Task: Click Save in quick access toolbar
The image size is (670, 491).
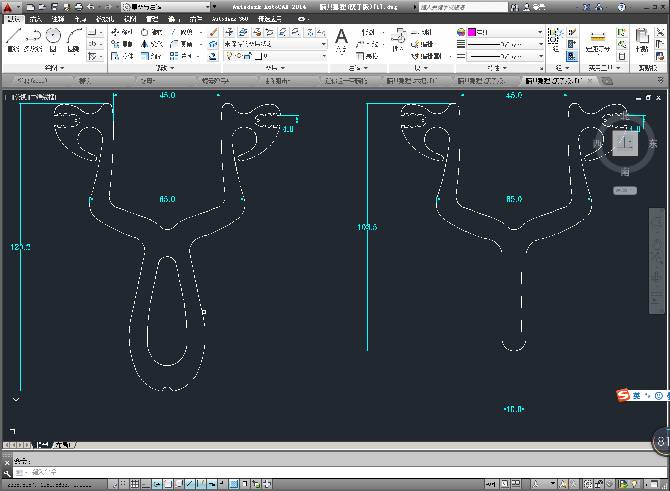Action: tap(55, 7)
